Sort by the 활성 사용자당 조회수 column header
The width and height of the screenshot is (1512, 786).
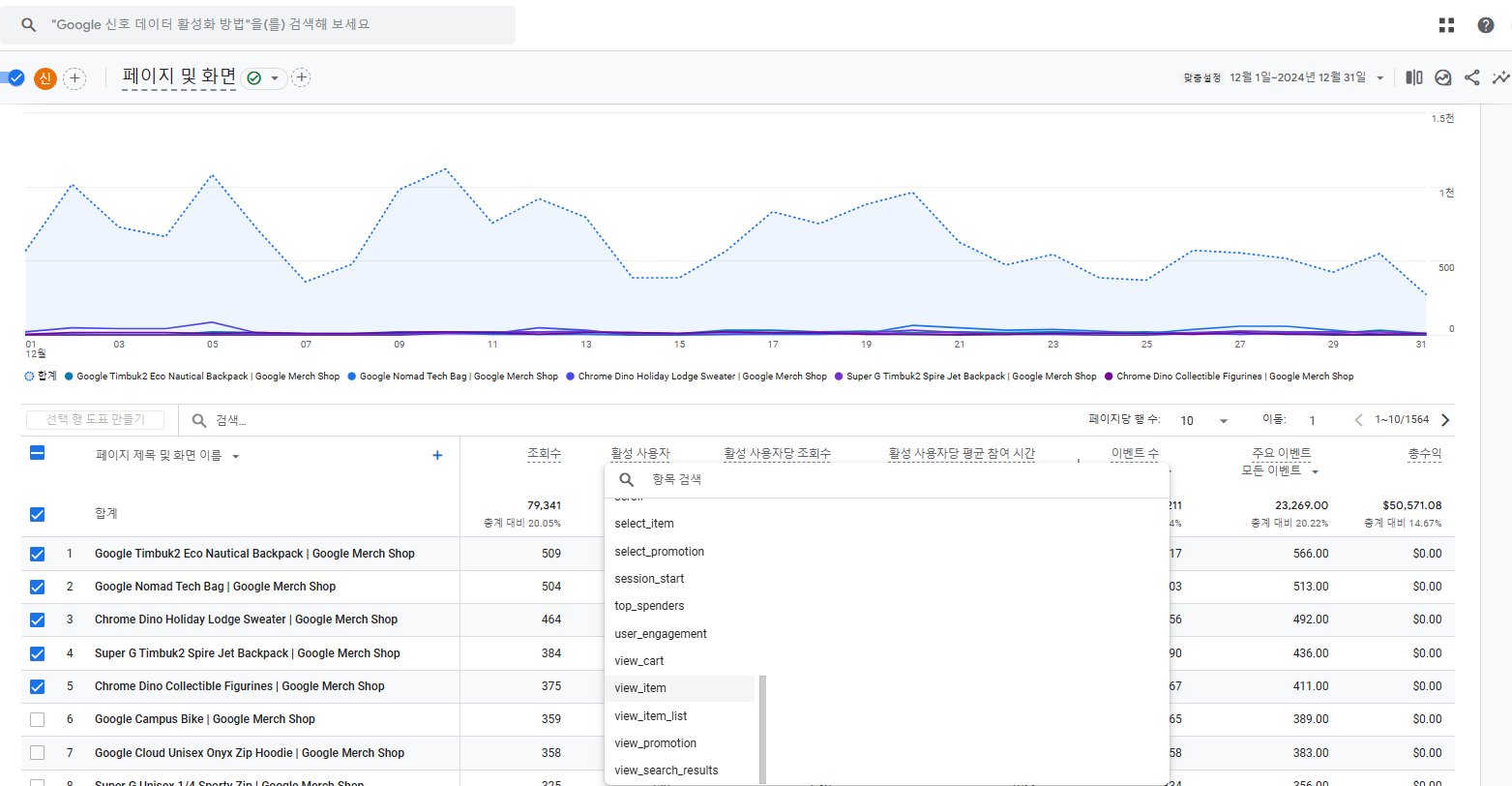(777, 453)
